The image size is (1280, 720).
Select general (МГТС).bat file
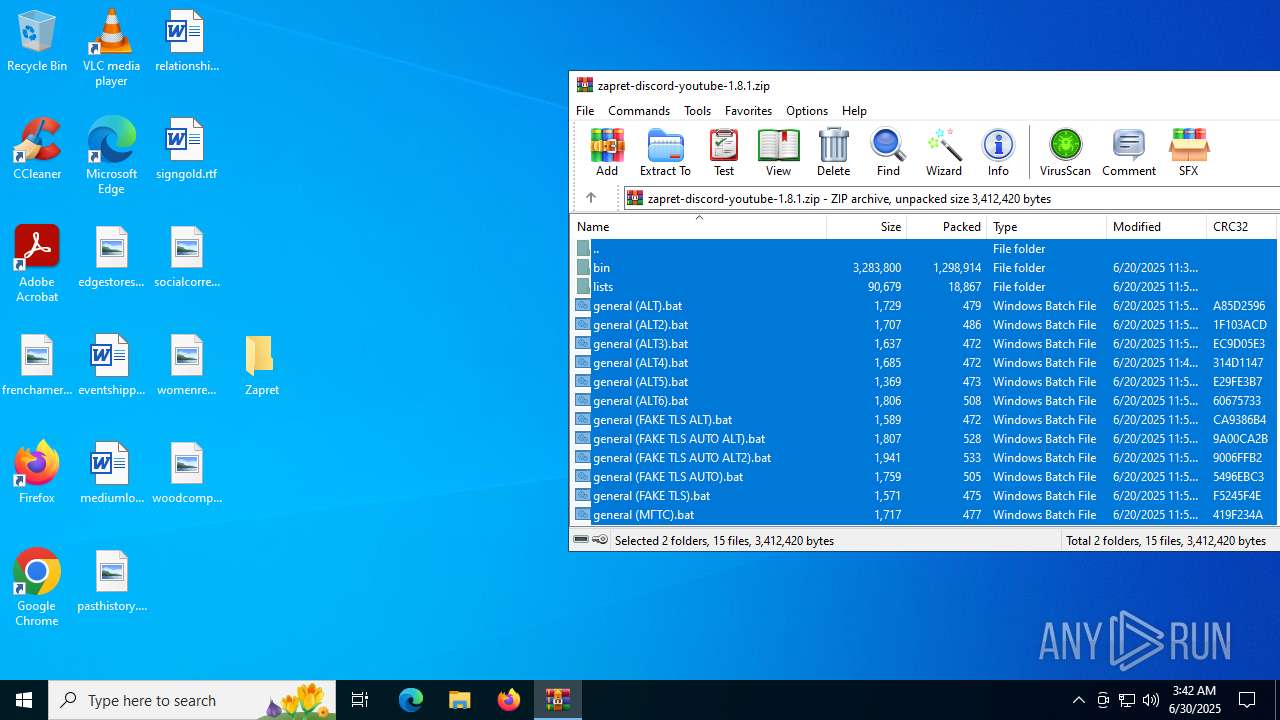coord(924,515)
